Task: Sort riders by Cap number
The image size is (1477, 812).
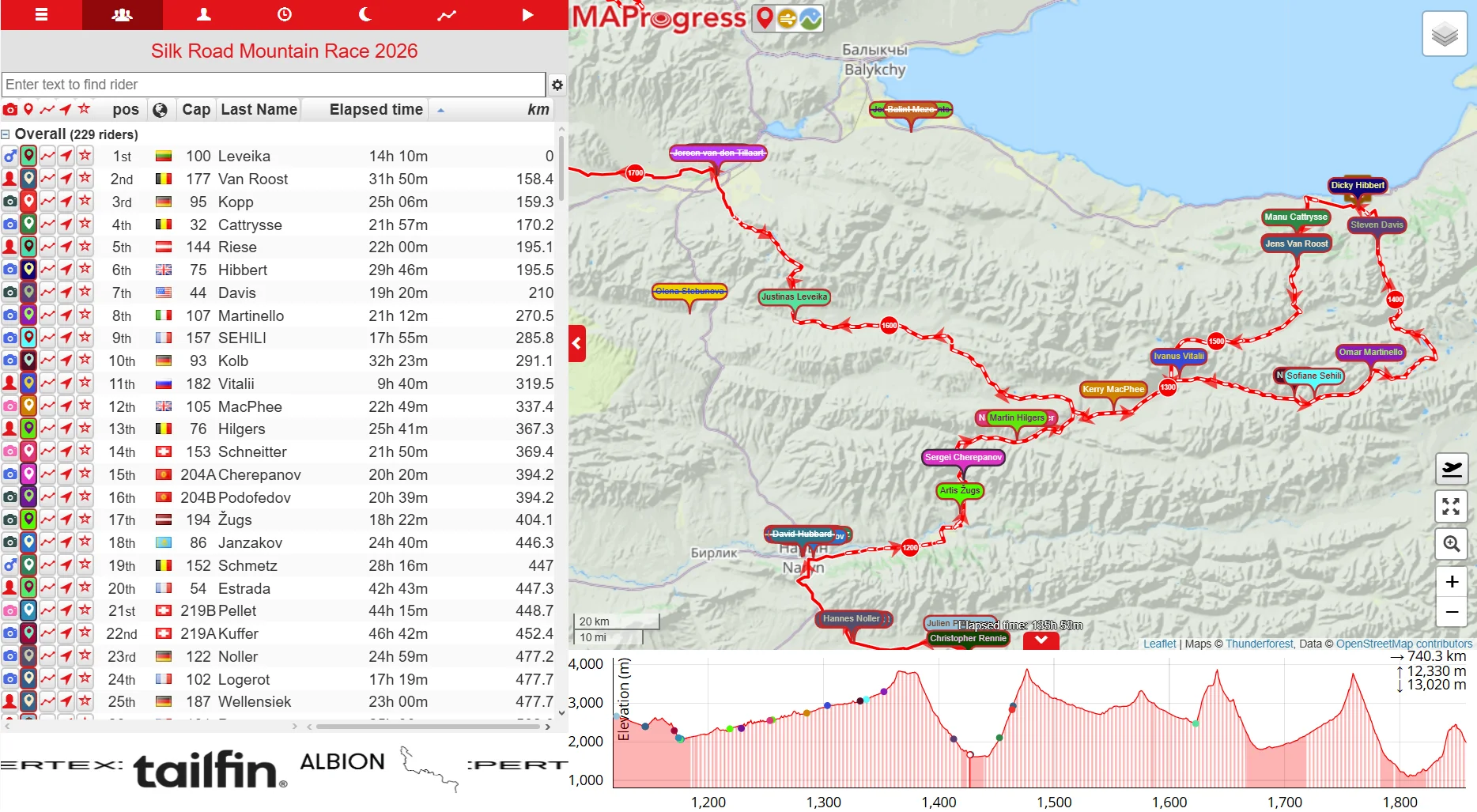Action: (196, 110)
